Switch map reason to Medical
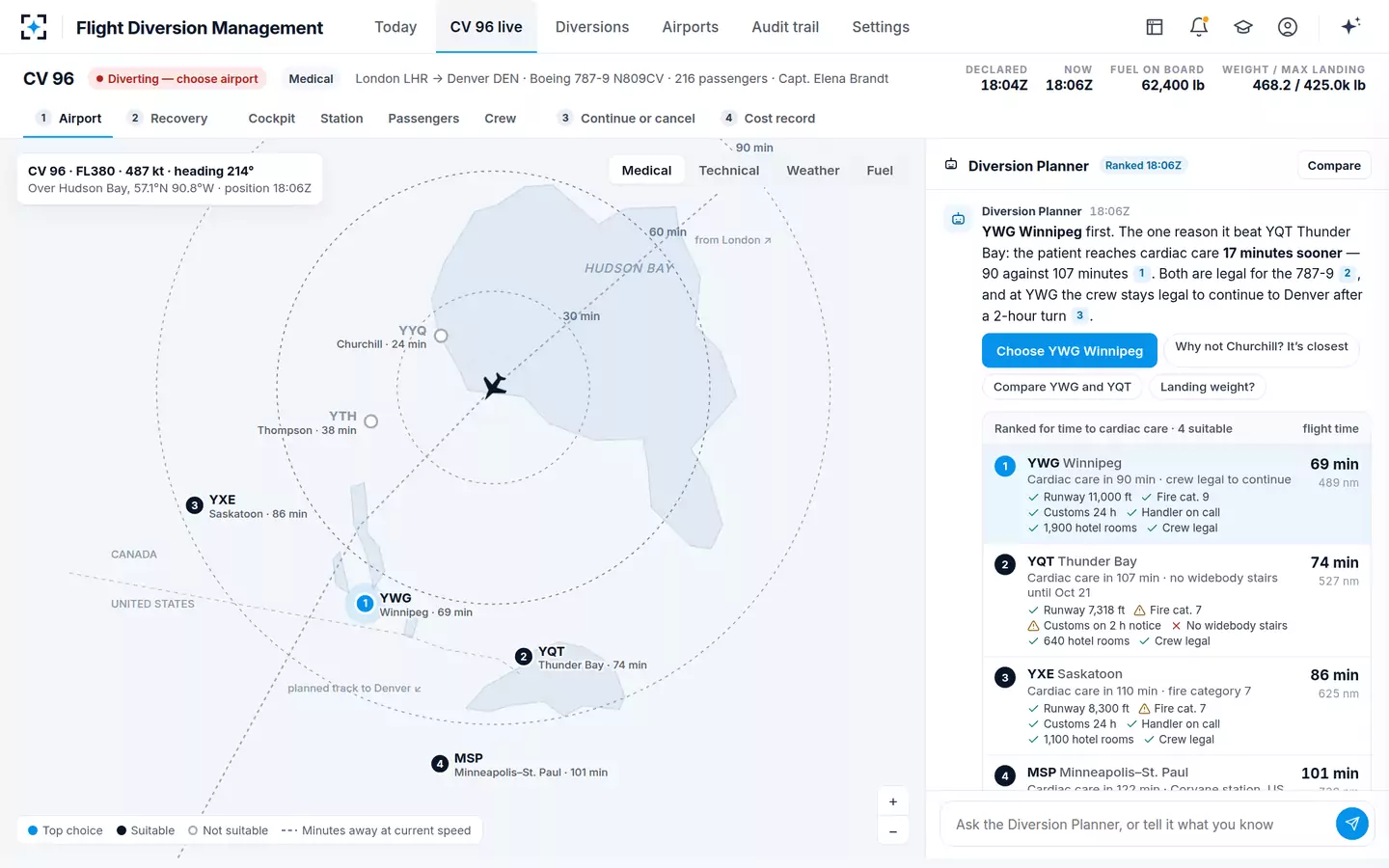Image resolution: width=1389 pixels, height=868 pixels. pyautogui.click(x=646, y=171)
